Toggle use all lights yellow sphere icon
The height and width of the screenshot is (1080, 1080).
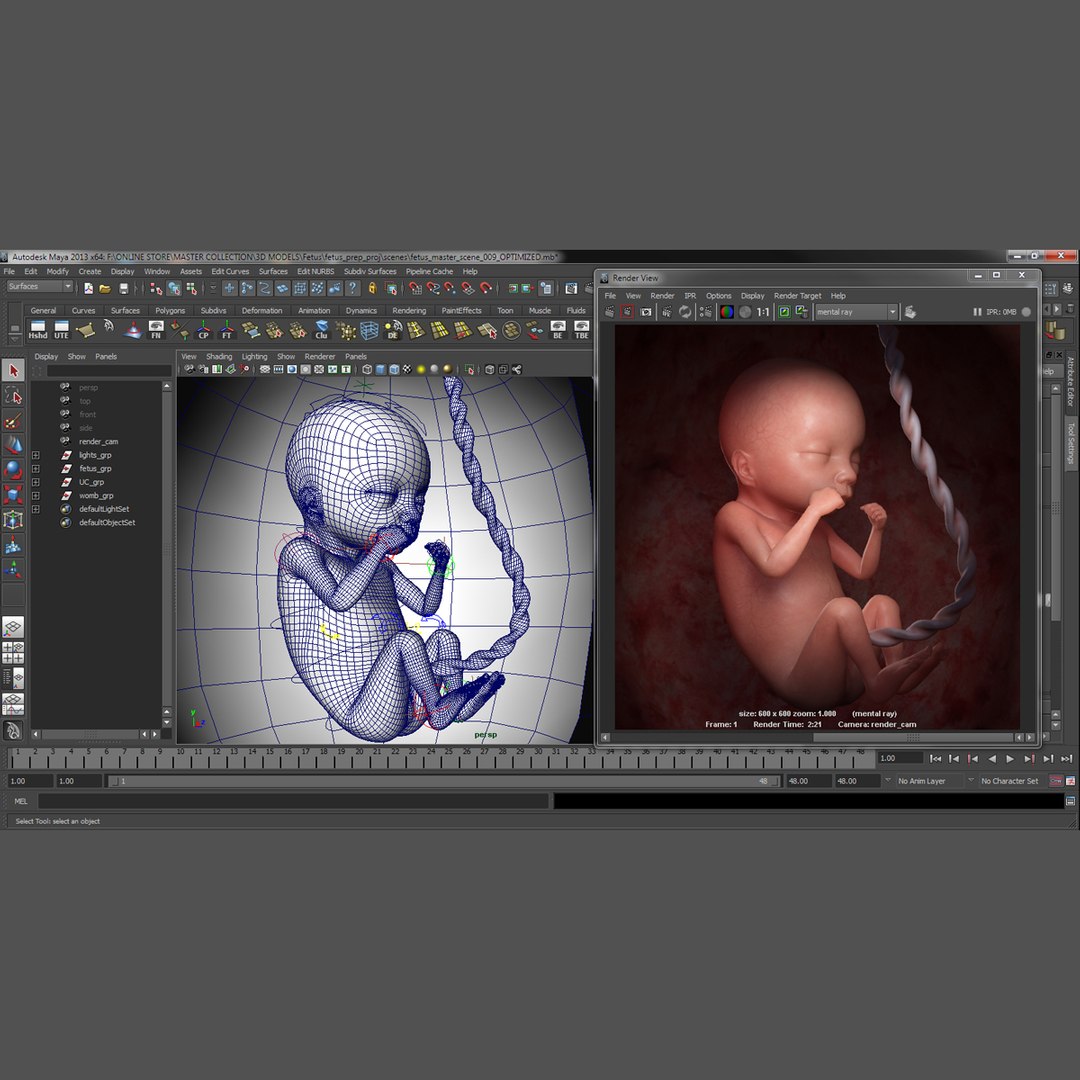pos(421,370)
